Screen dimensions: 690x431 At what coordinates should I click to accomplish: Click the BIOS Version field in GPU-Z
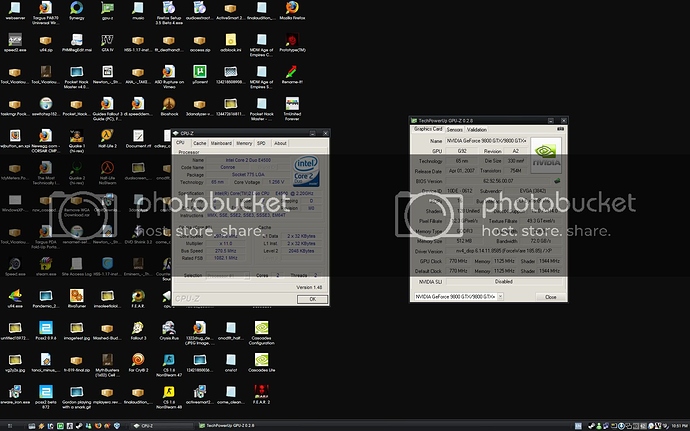click(499, 181)
